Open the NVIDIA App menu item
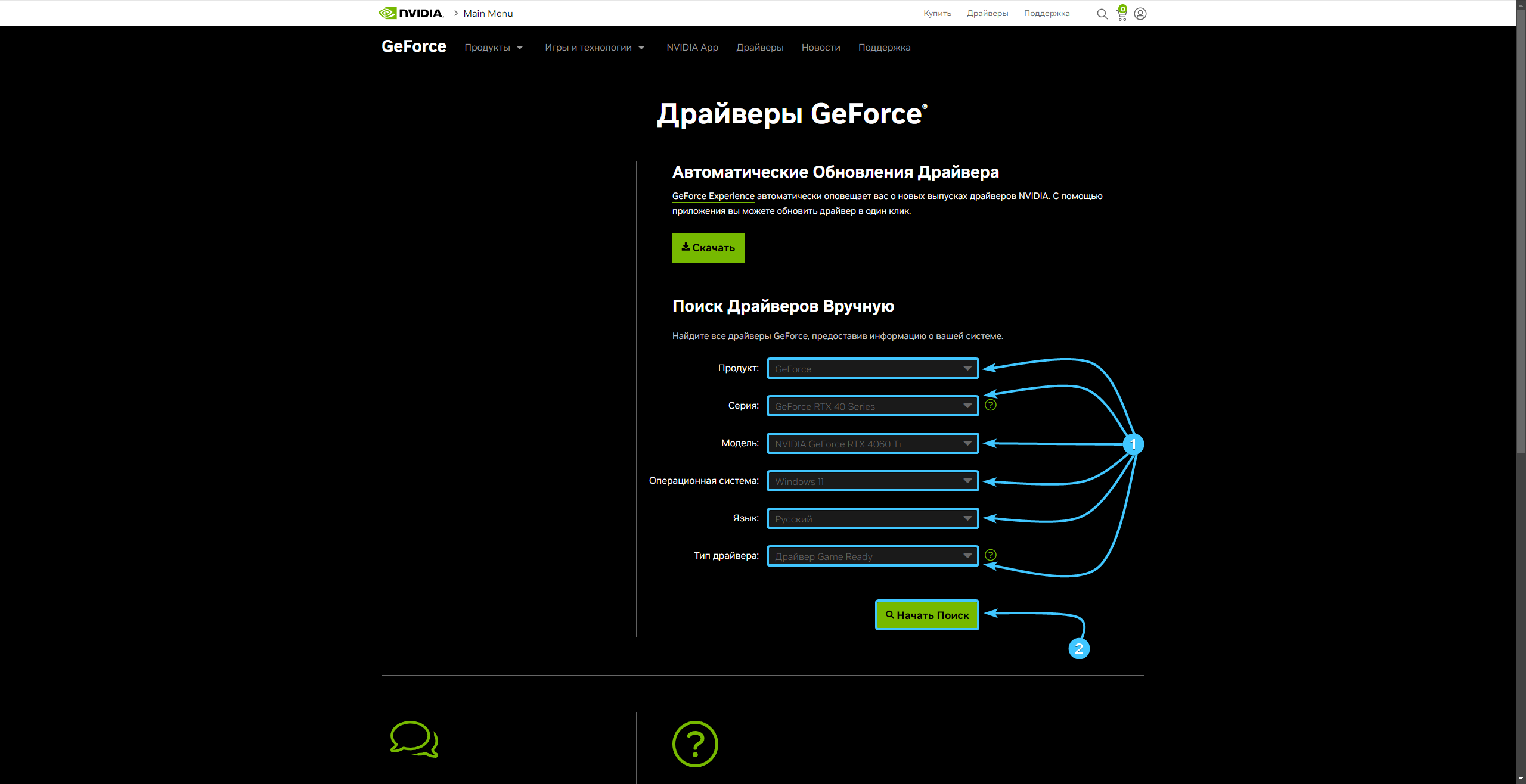Image resolution: width=1526 pixels, height=784 pixels. point(692,48)
